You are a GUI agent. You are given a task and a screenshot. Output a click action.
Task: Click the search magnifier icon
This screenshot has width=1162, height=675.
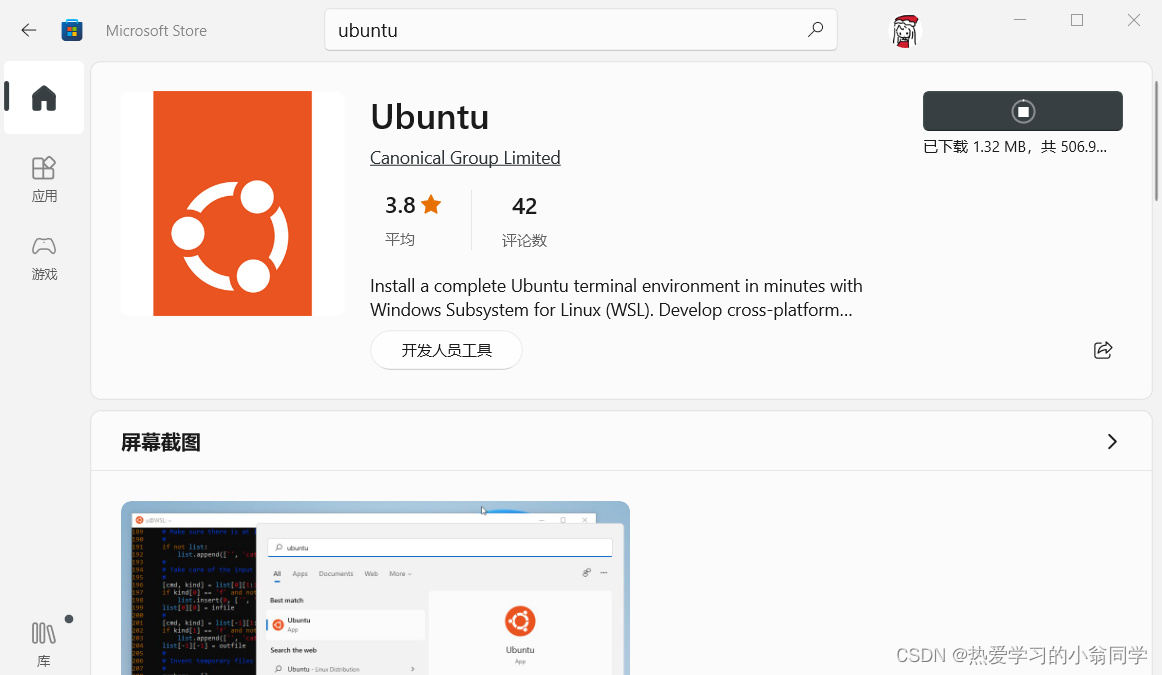point(815,30)
